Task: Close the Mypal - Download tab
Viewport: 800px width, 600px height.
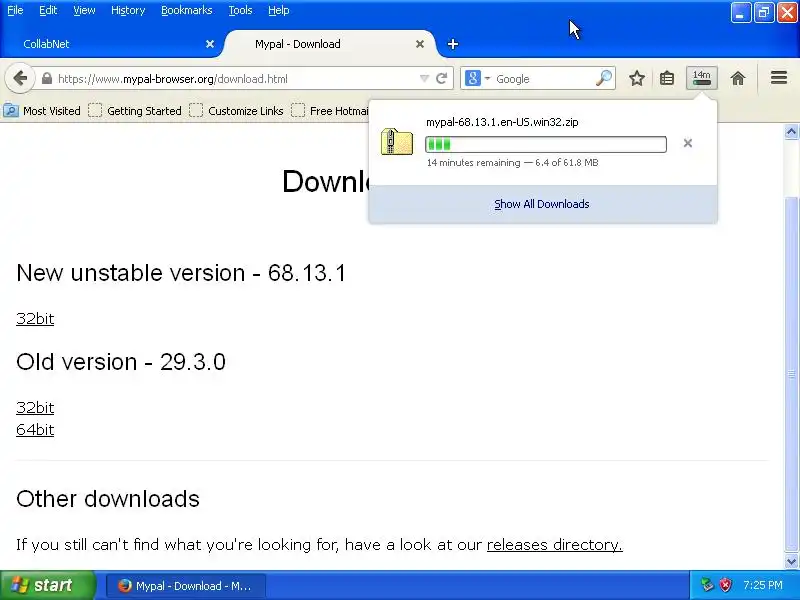Action: [x=420, y=44]
